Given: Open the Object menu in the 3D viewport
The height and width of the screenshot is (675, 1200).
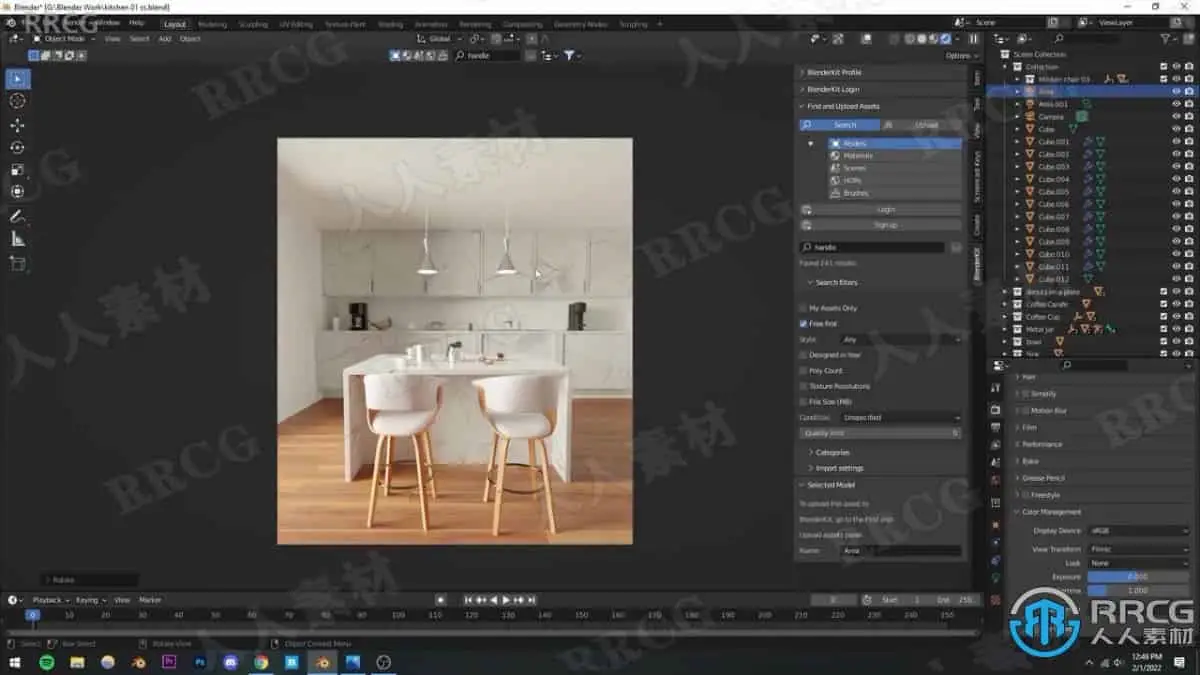Looking at the screenshot, I should click(191, 39).
